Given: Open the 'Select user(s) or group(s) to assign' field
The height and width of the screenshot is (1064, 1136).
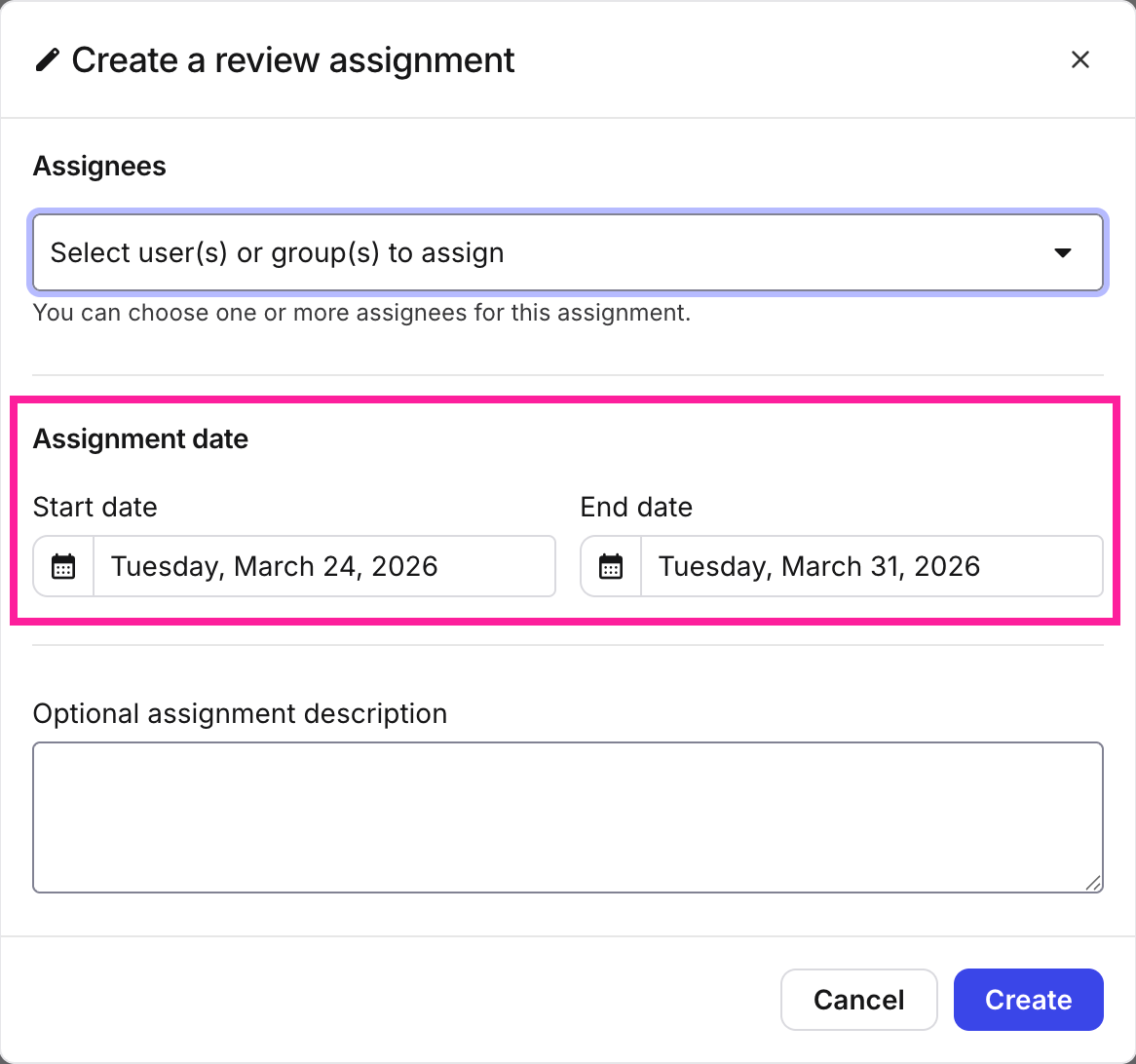Looking at the screenshot, I should (x=546, y=253).
